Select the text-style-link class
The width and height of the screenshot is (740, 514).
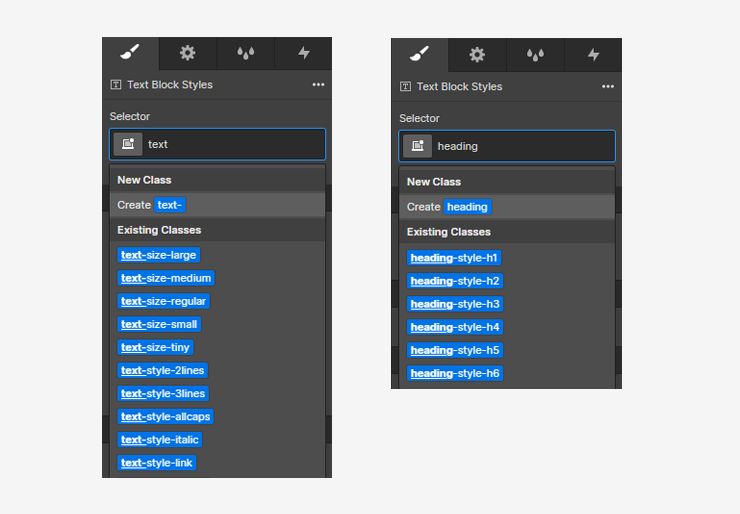coord(157,463)
